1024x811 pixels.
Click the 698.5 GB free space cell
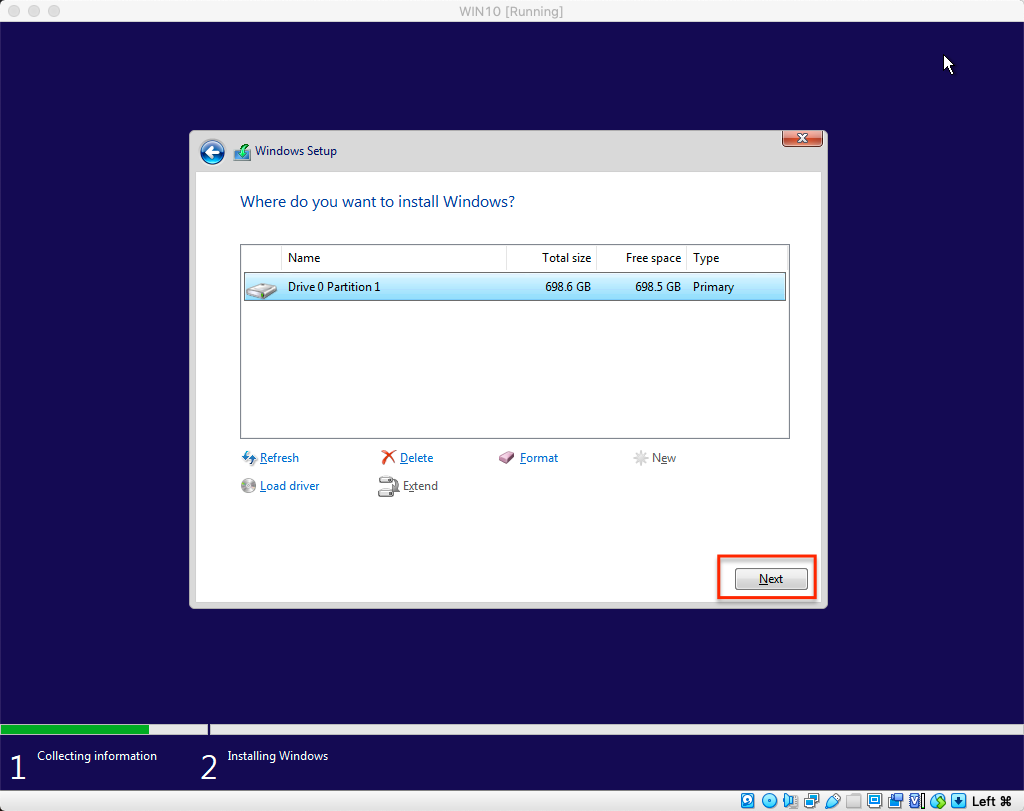tap(658, 287)
